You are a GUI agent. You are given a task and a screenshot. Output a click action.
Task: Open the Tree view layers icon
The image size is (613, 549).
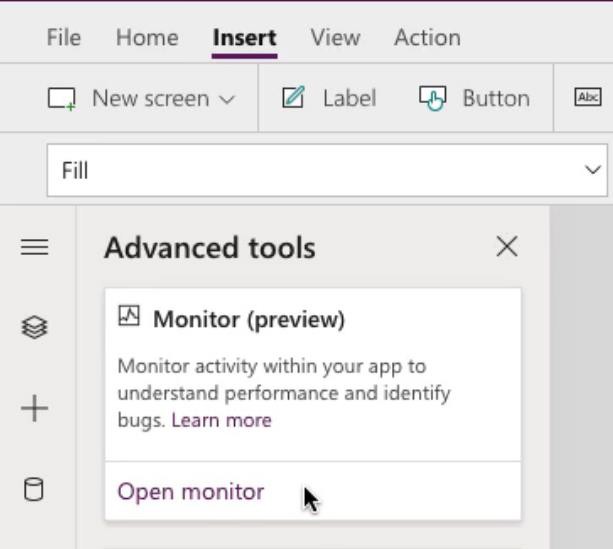pyautogui.click(x=34, y=327)
